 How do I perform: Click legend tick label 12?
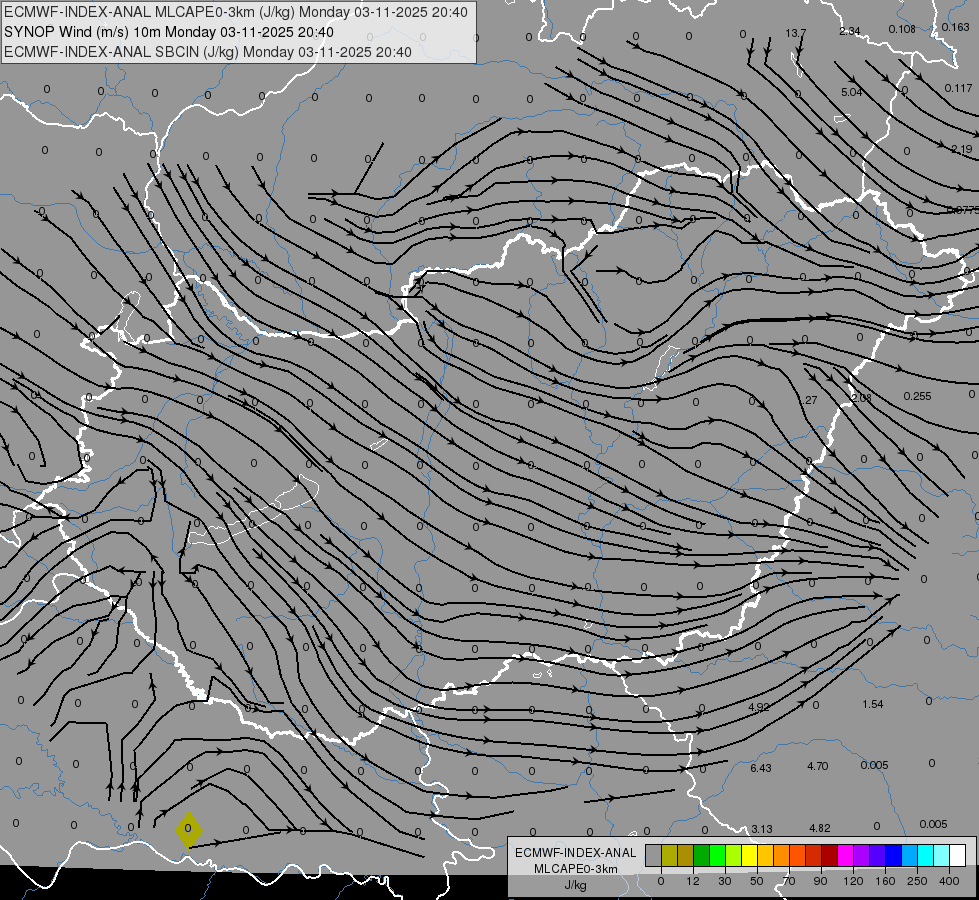pos(692,881)
